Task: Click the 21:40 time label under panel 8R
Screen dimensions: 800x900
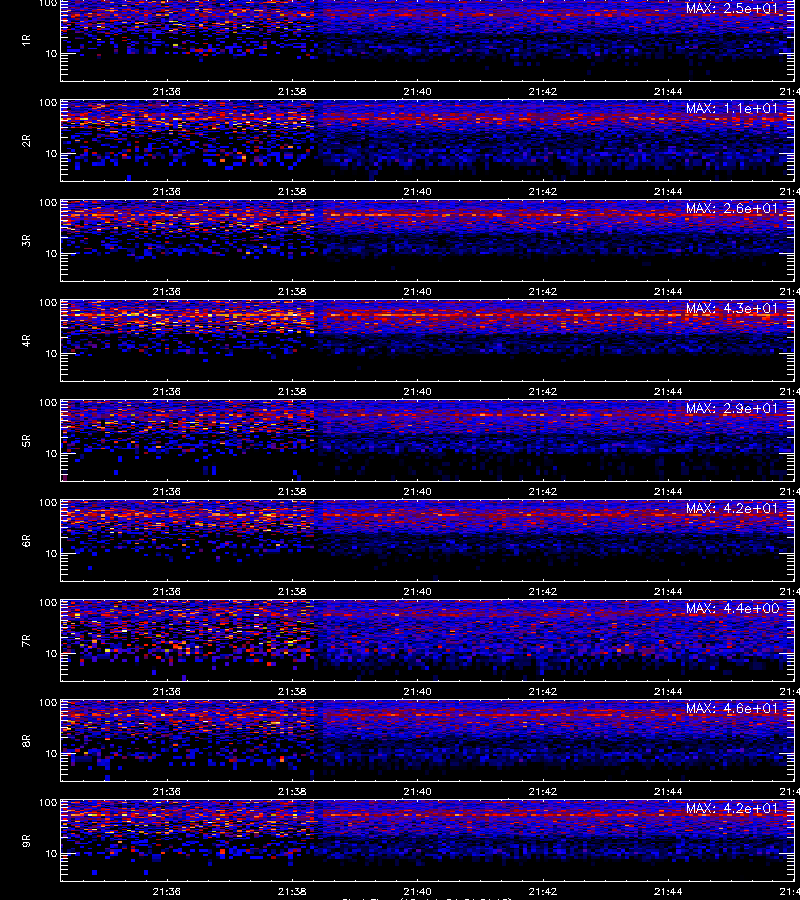Action: [417, 792]
